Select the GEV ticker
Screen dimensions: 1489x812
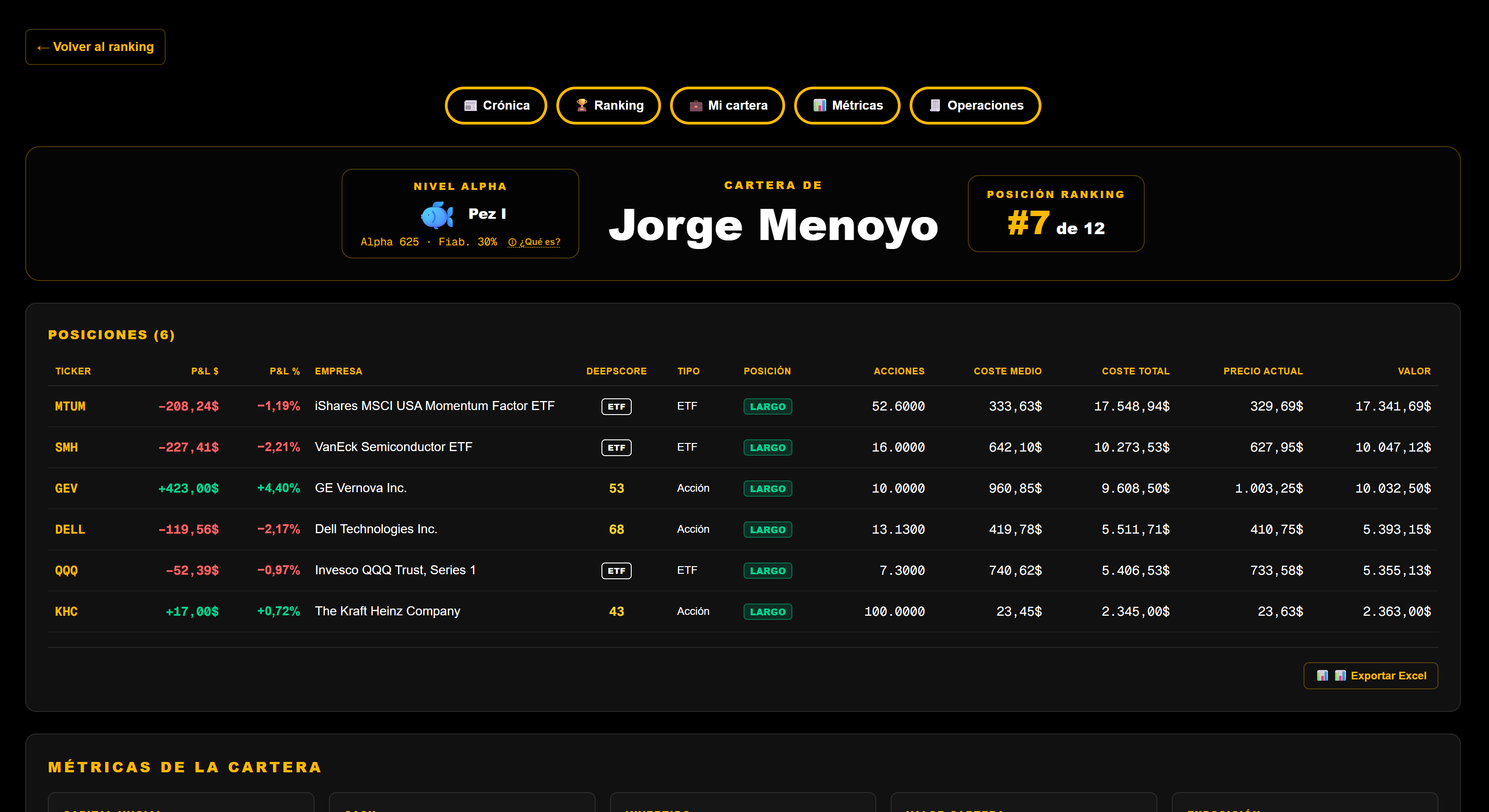(66, 489)
